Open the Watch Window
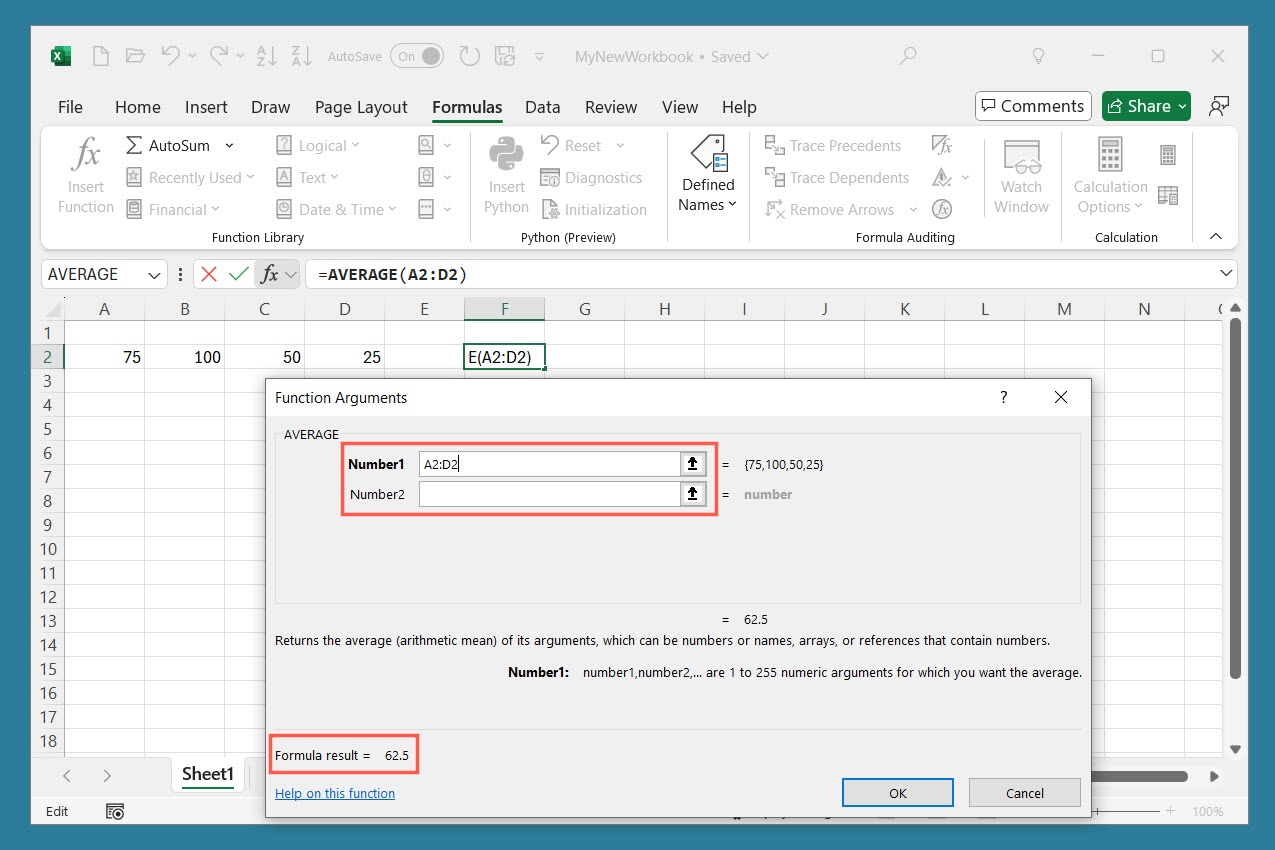1275x850 pixels. tap(1021, 177)
